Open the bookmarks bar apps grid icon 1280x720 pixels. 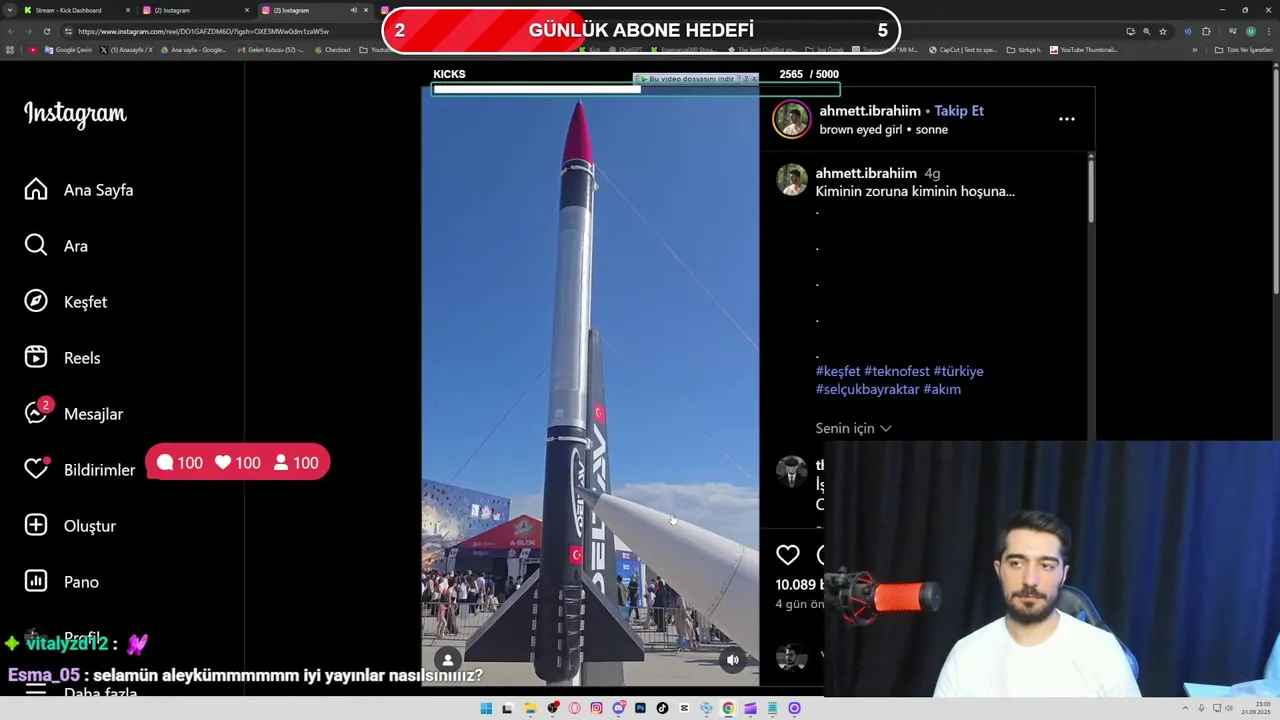click(10, 50)
